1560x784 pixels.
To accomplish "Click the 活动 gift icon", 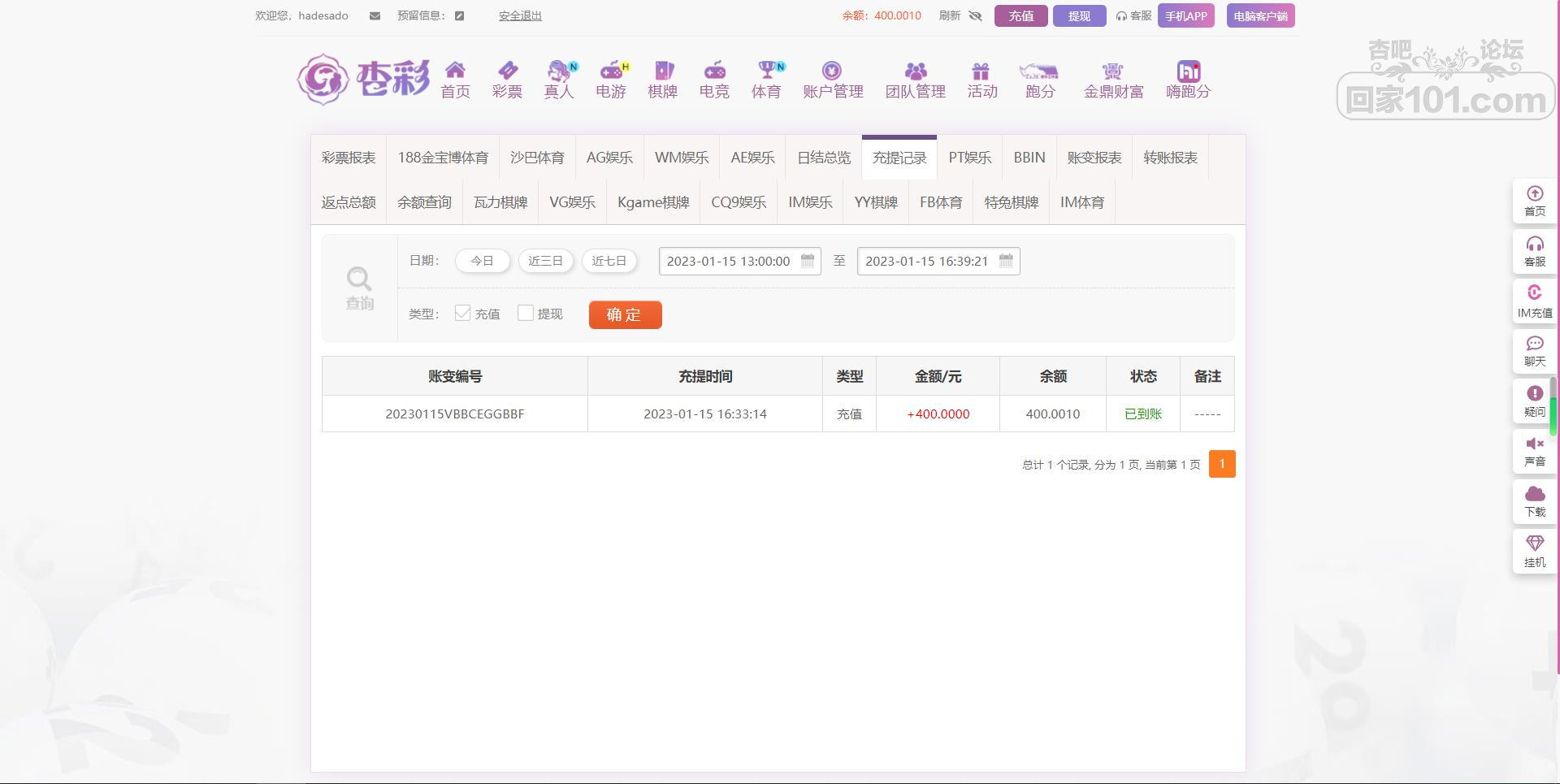I will tap(981, 71).
